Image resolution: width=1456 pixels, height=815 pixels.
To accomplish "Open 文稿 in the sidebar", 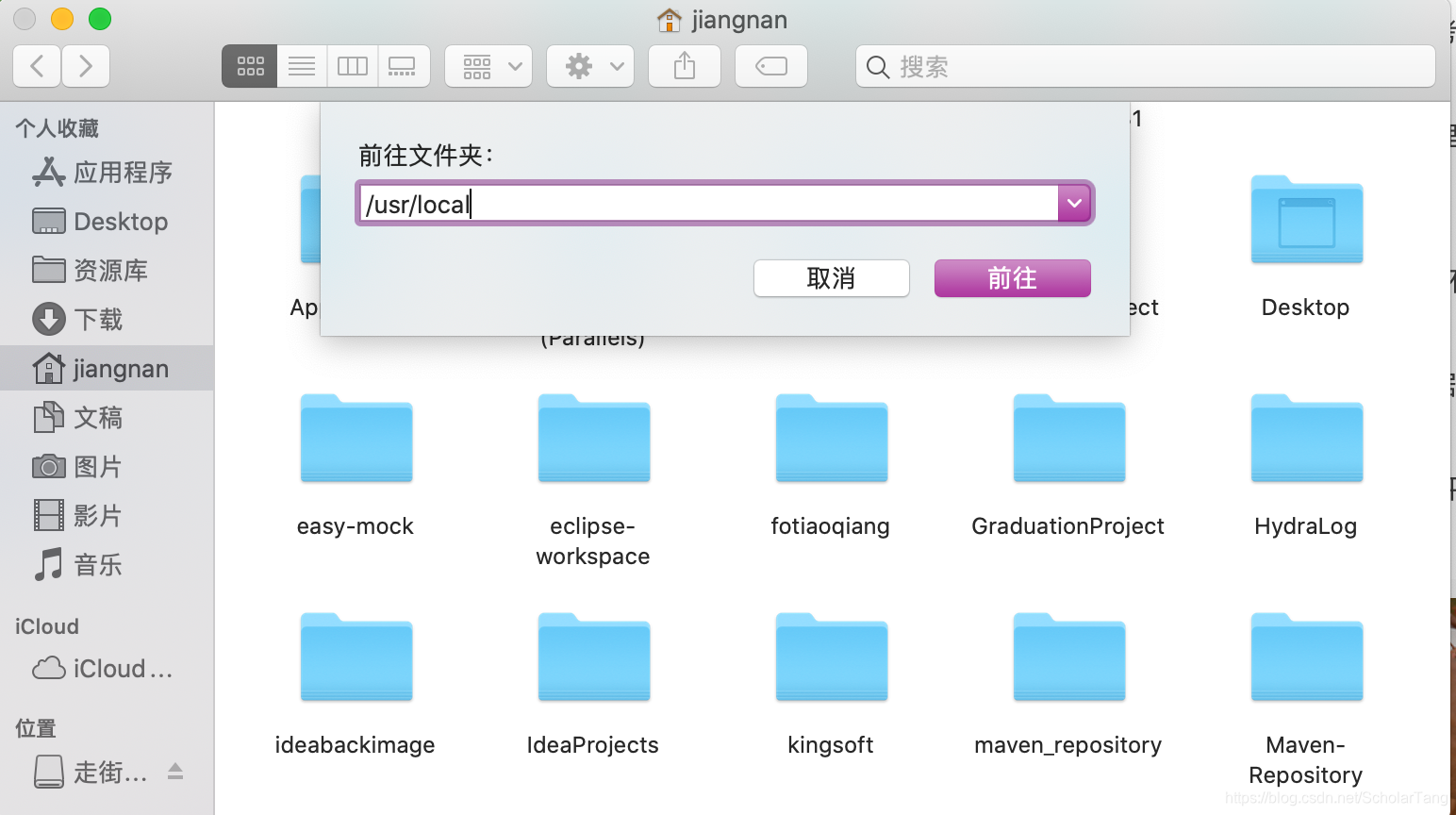I will pyautogui.click(x=107, y=418).
